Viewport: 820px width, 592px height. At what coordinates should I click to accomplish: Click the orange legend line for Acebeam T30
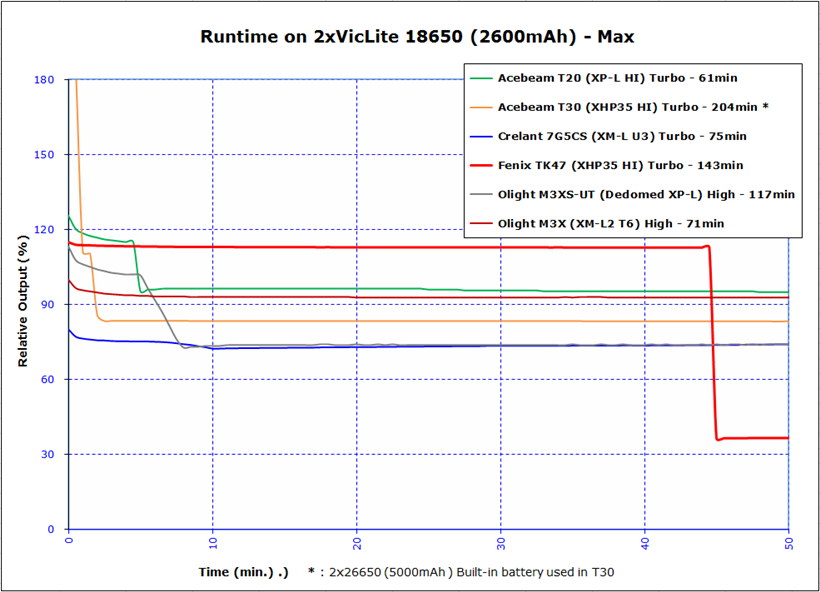coord(481,107)
